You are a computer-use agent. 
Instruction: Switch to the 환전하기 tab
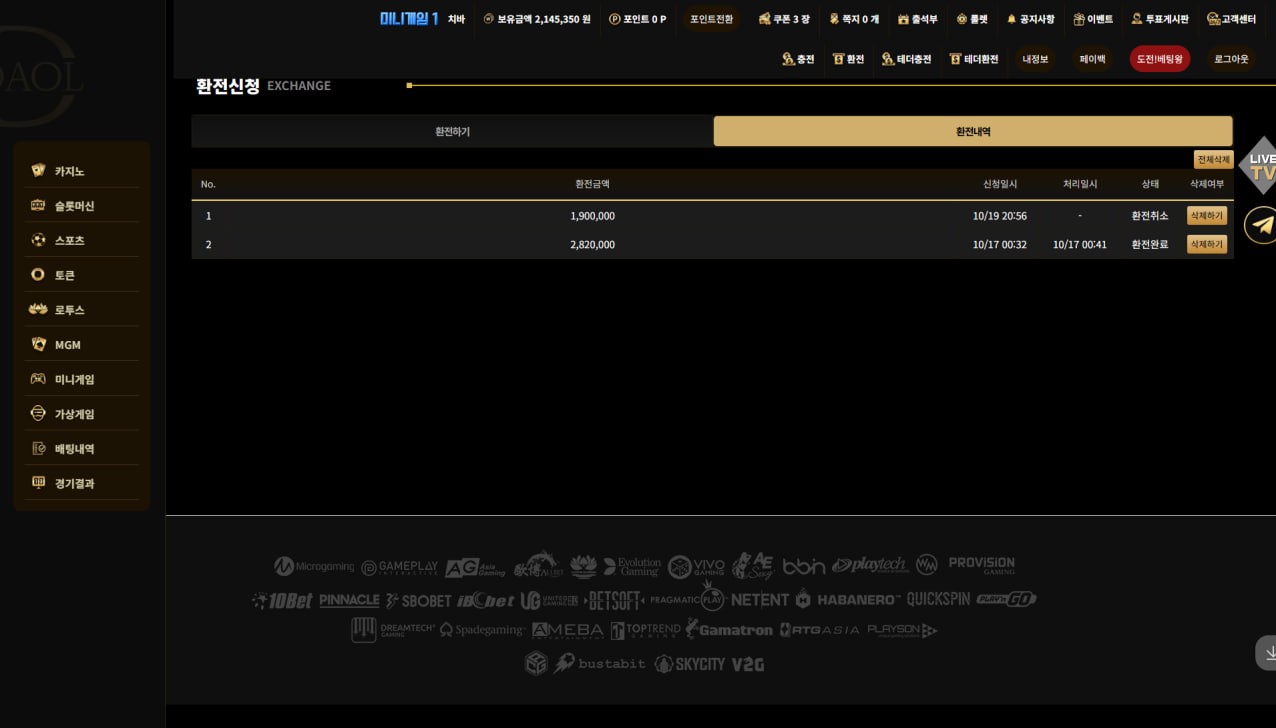tap(452, 132)
